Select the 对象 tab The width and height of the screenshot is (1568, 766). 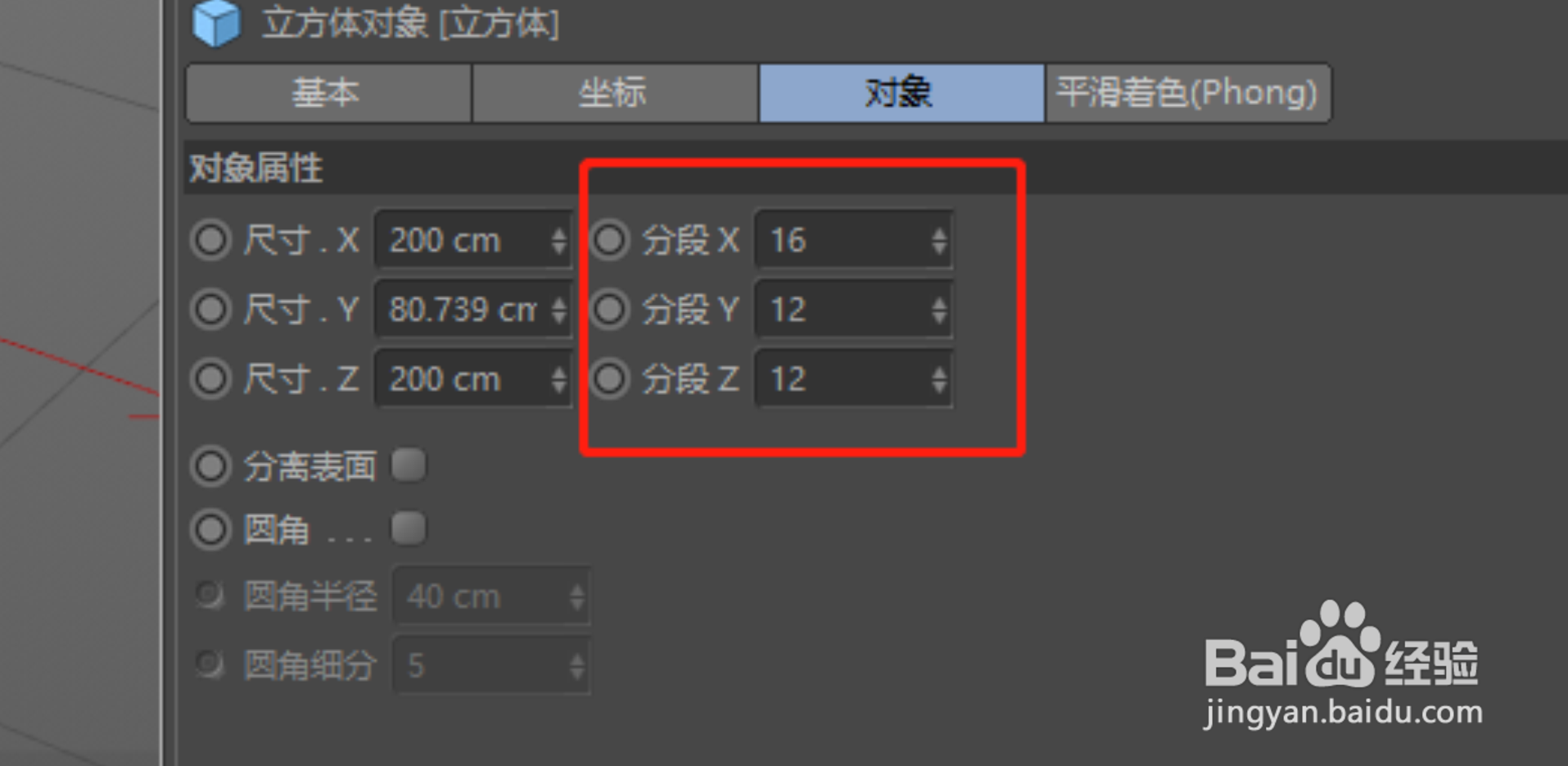[x=901, y=93]
